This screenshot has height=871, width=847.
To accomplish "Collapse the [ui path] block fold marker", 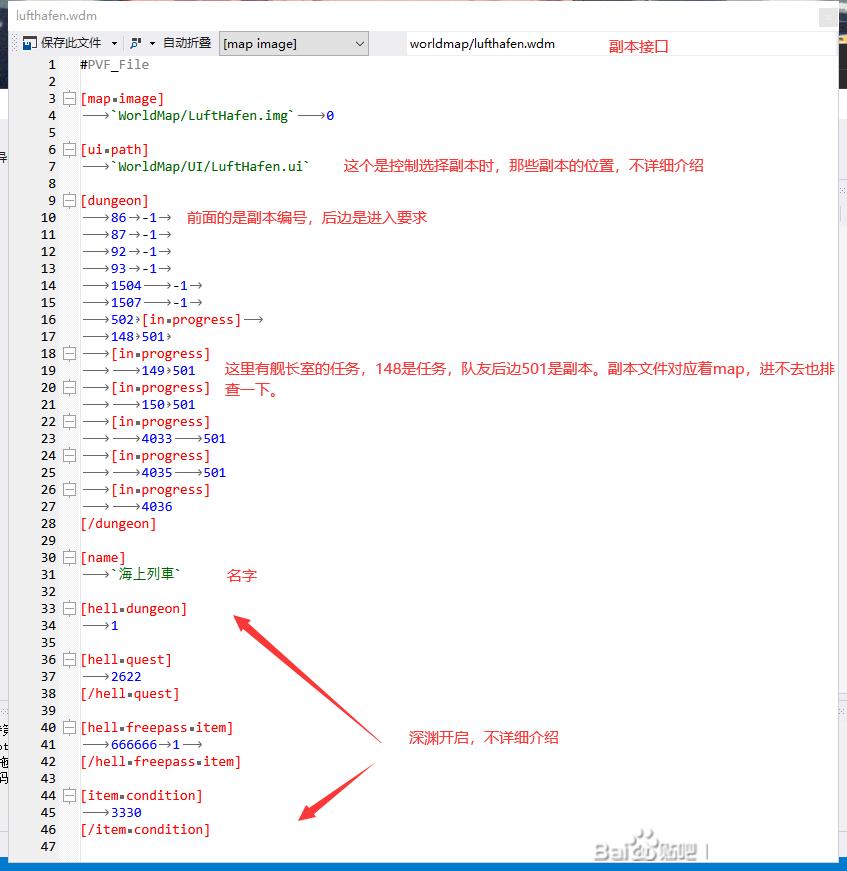I will pos(69,150).
